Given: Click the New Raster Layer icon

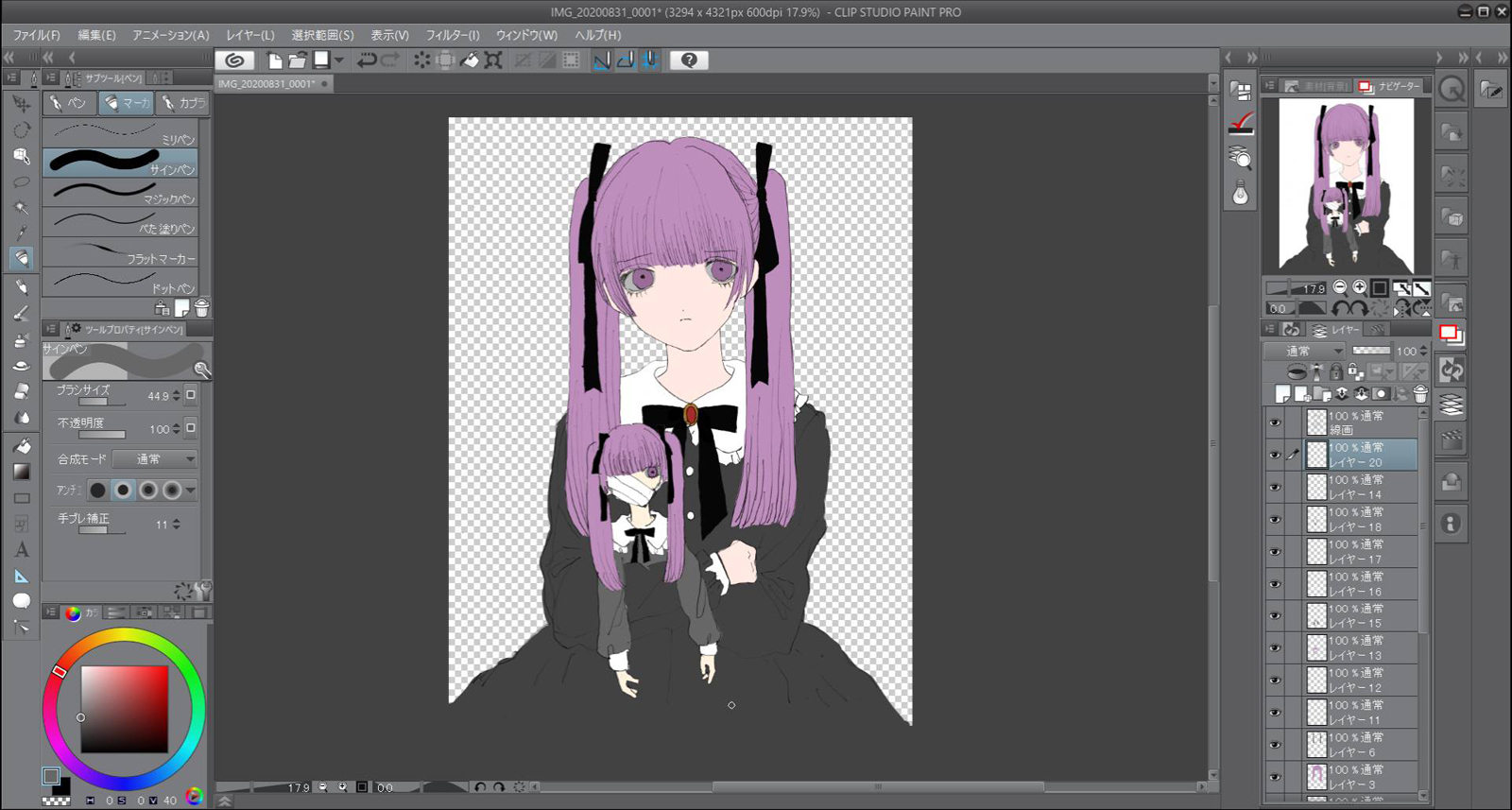Looking at the screenshot, I should (1282, 394).
